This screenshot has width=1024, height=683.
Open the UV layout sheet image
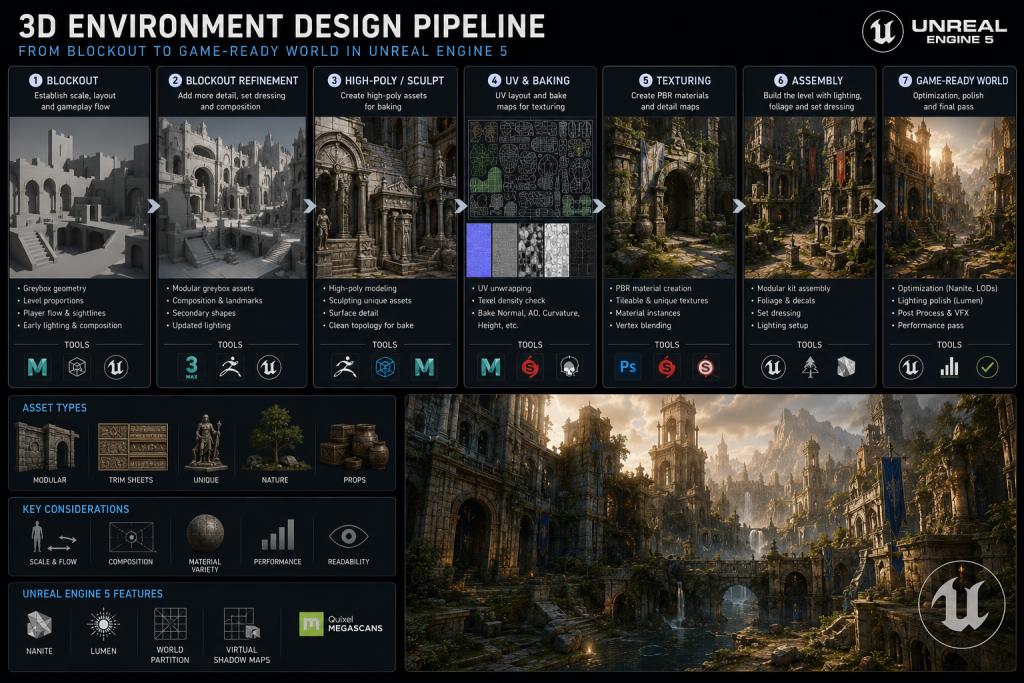click(530, 168)
